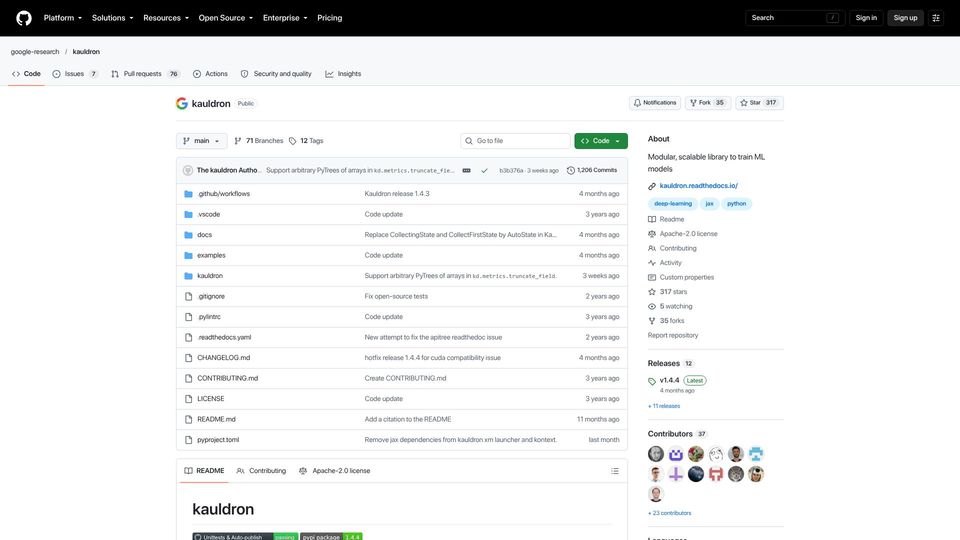Click the Sign up button

(x=905, y=18)
